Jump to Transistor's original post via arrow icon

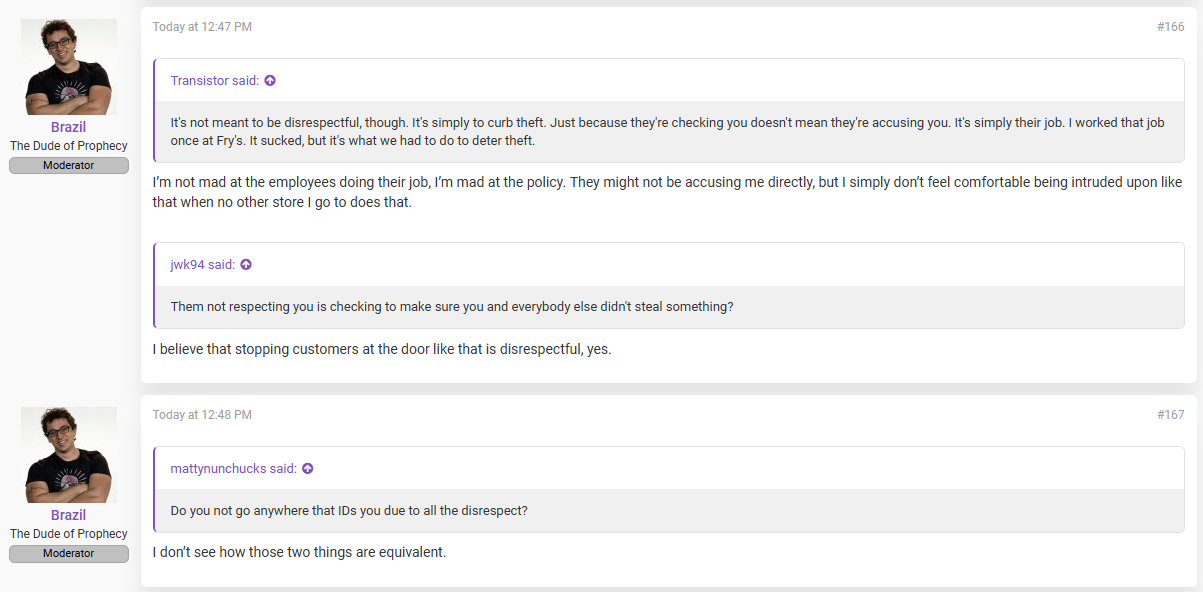tap(270, 81)
